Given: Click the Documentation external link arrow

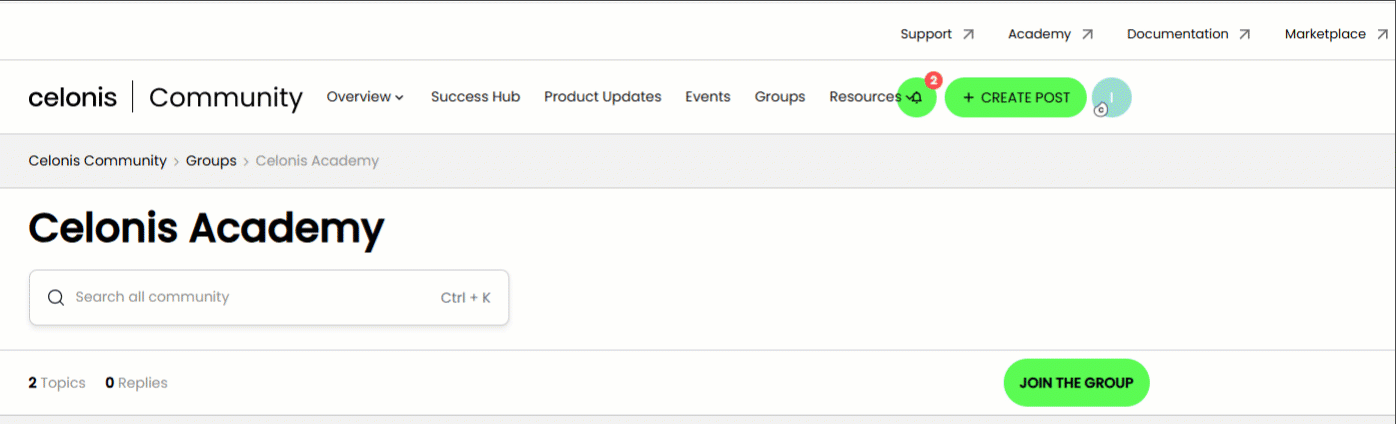Looking at the screenshot, I should tap(1245, 34).
